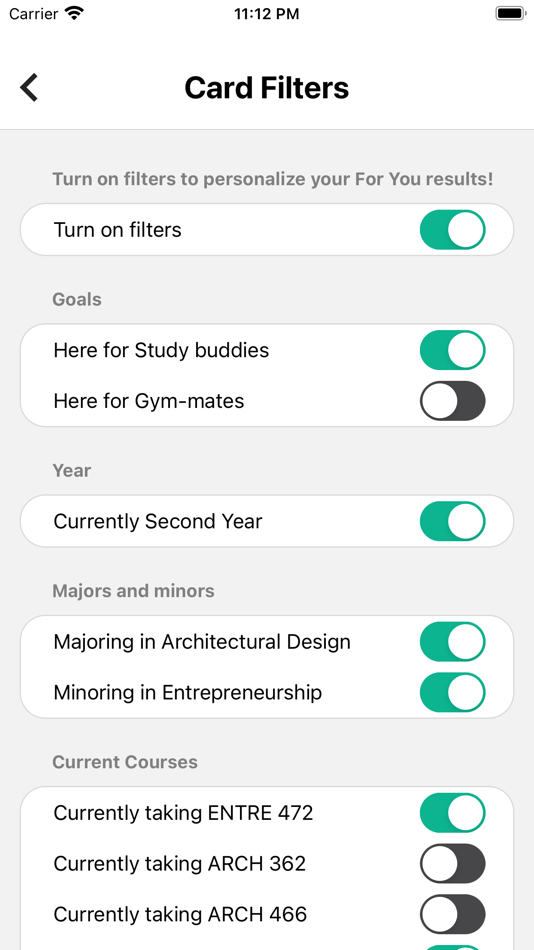Turn off Currently taking ENTRE 472
The image size is (534, 950).
453,812
